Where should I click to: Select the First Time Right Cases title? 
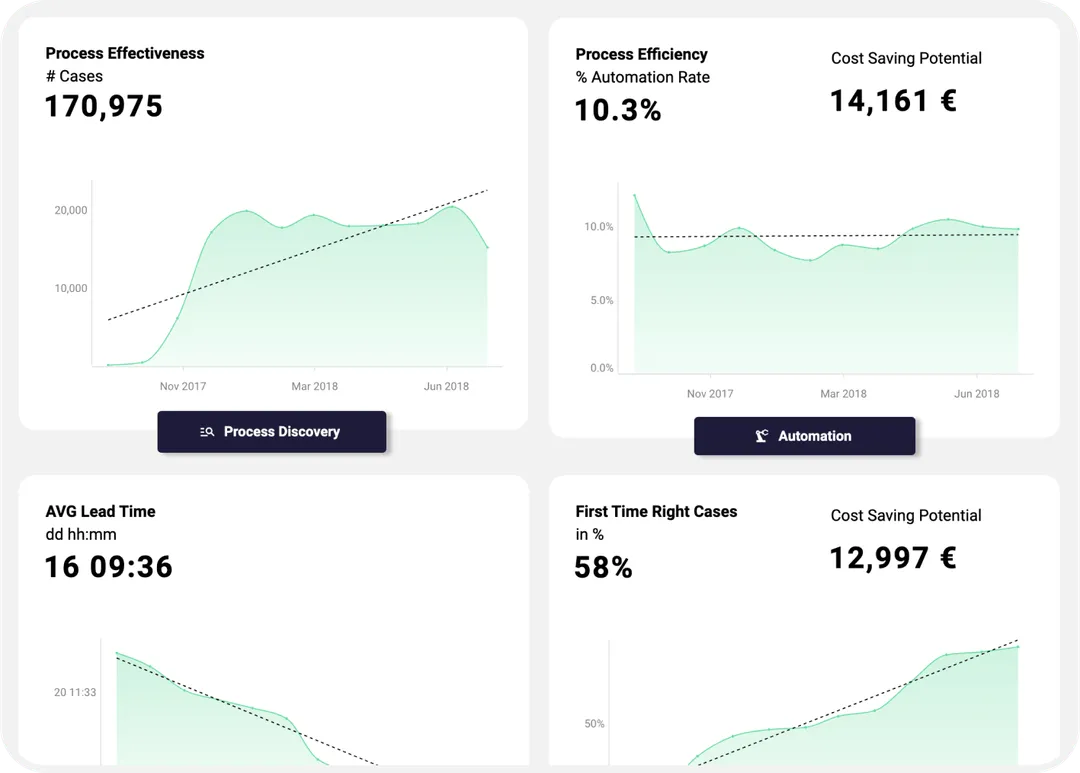[x=656, y=511]
